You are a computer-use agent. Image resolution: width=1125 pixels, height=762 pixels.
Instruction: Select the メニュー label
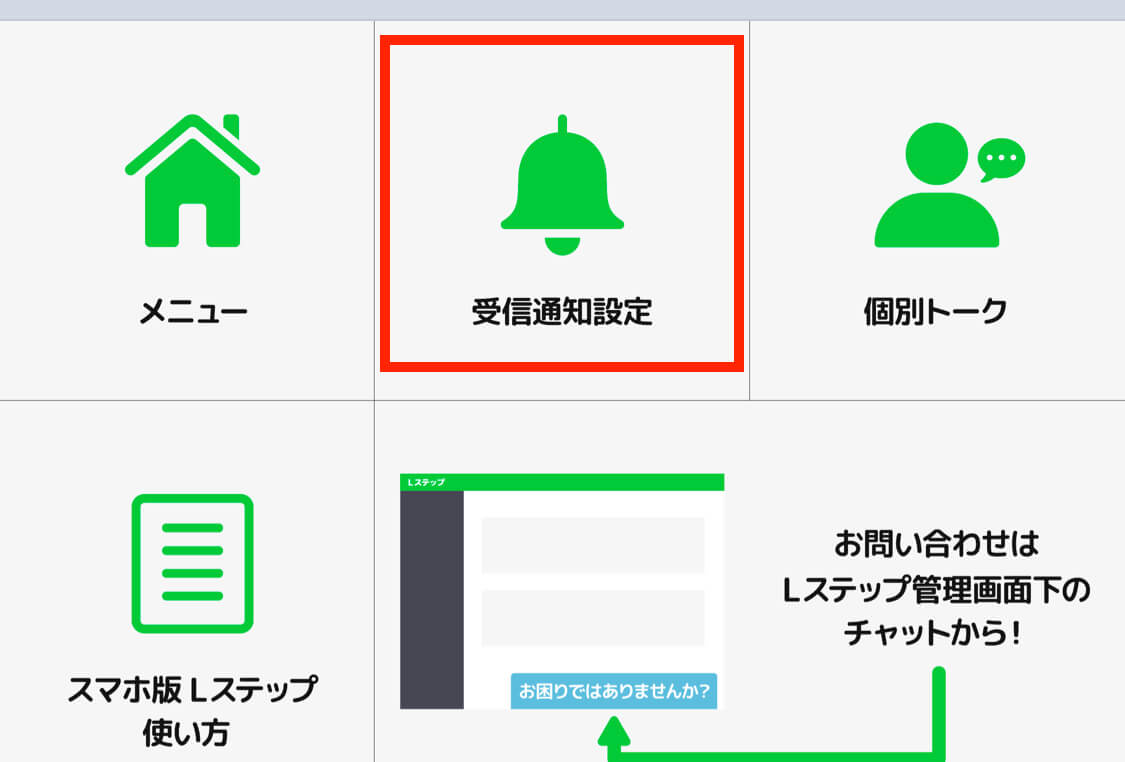pos(193,311)
